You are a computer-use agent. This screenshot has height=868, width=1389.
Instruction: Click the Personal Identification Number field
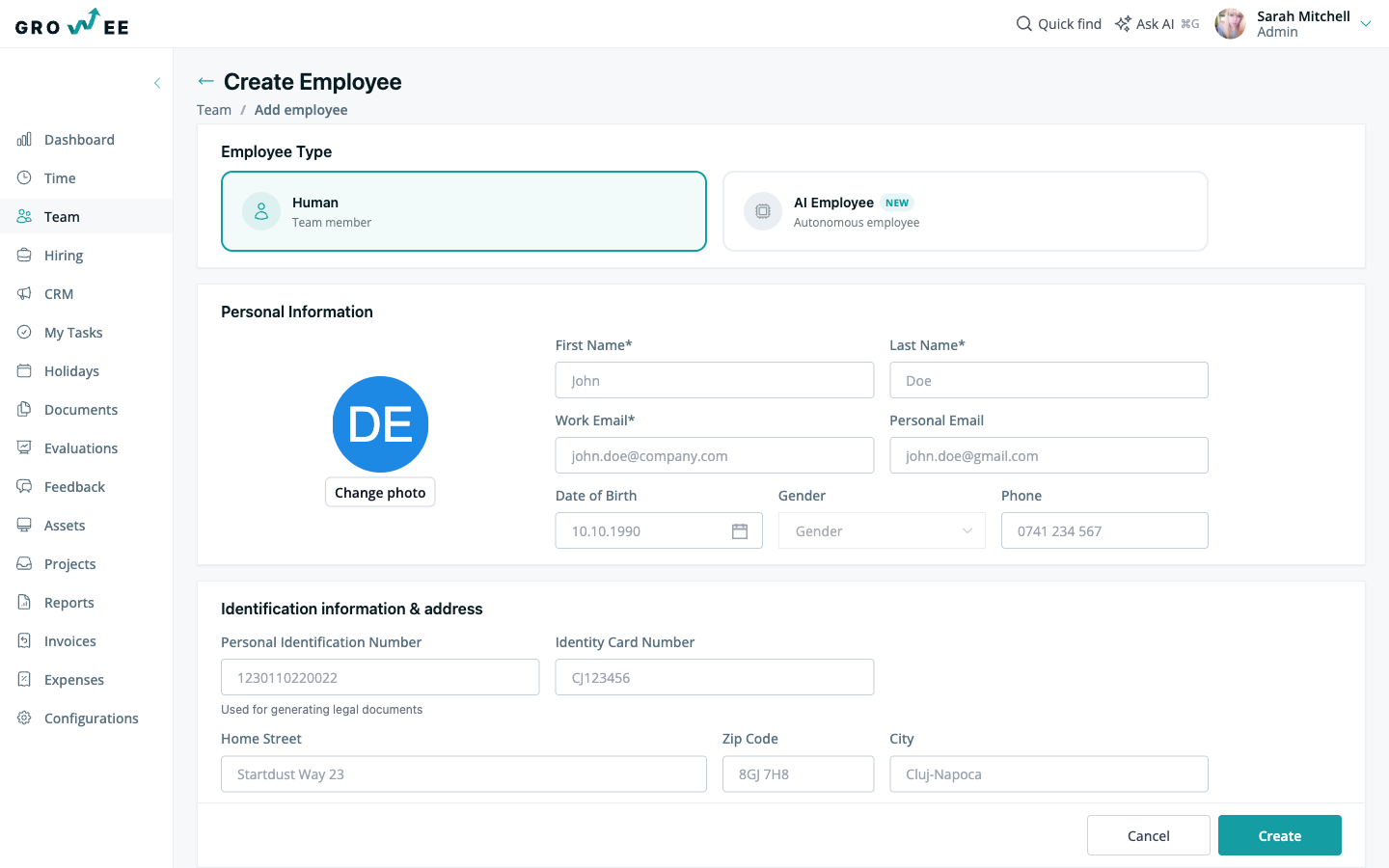click(x=380, y=677)
